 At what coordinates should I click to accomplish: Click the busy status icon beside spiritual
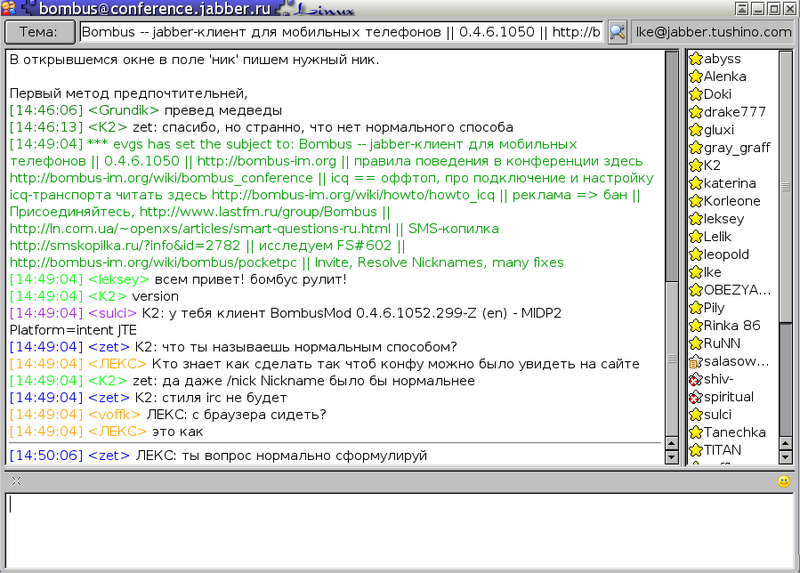point(696,397)
